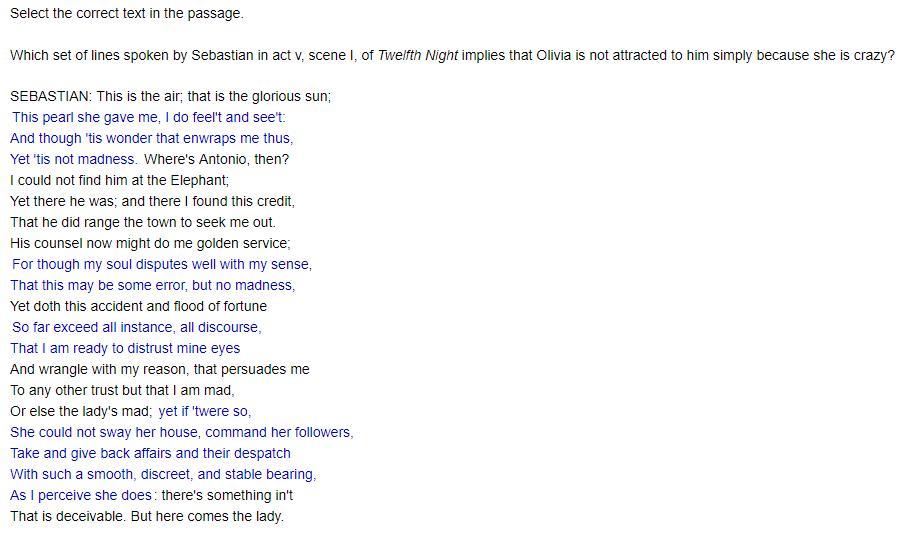Select "She could not sway her house" line
The width and height of the screenshot is (900, 544).
click(x=182, y=432)
